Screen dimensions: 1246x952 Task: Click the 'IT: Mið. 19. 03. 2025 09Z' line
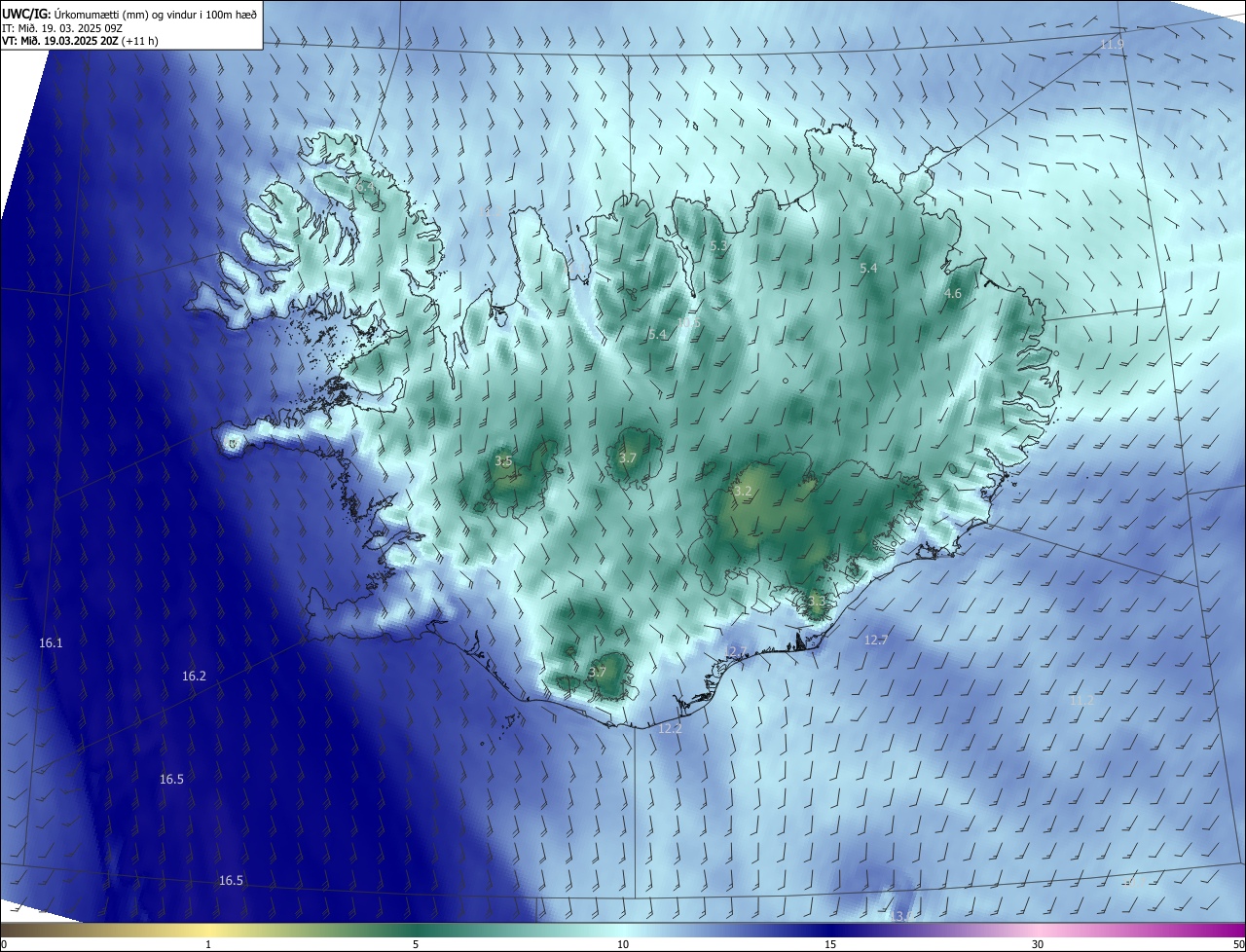(x=61, y=28)
